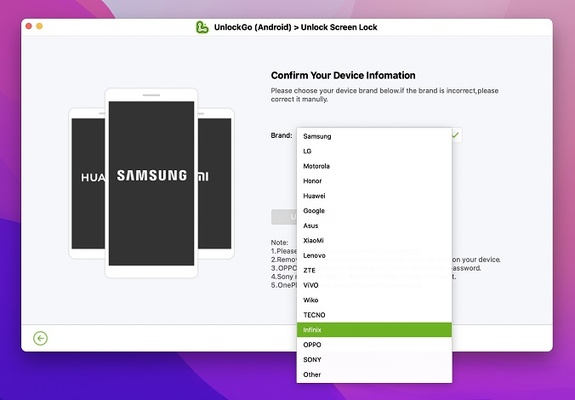Choose LG in the dropdown
575x400 pixels.
[x=374, y=151]
